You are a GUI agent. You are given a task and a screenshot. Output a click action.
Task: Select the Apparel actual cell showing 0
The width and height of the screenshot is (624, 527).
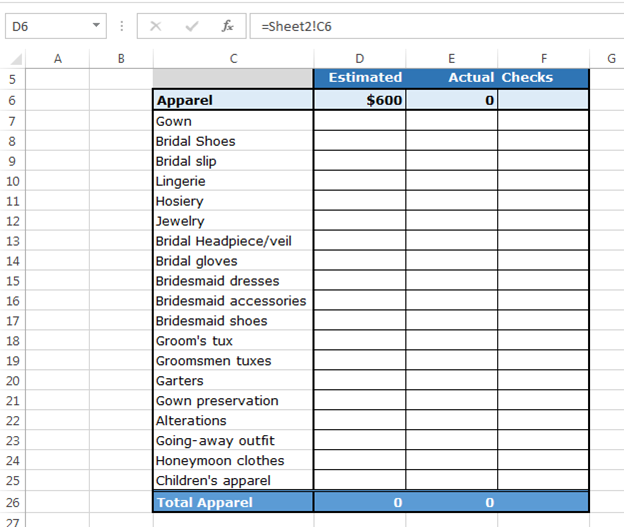coord(452,100)
